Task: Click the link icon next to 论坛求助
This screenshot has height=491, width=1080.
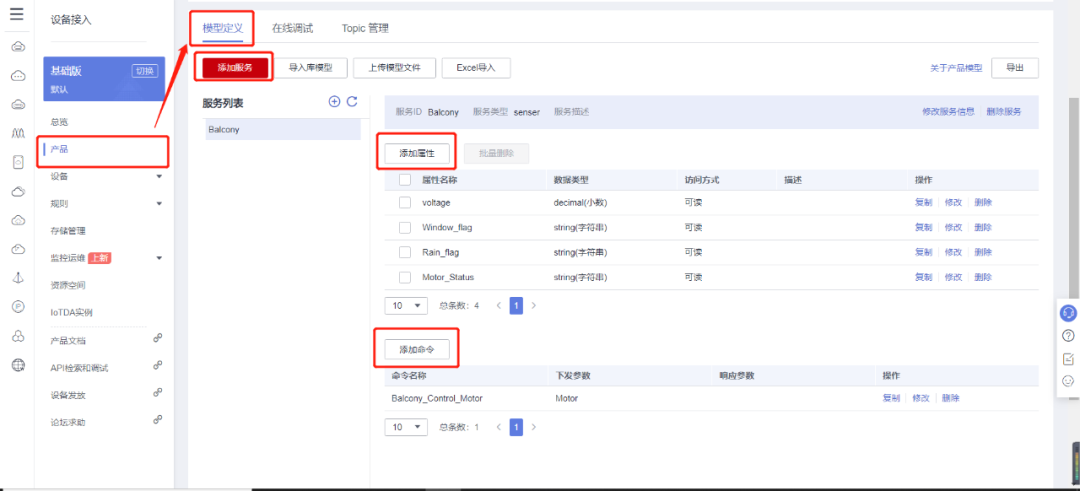Action: click(x=158, y=419)
